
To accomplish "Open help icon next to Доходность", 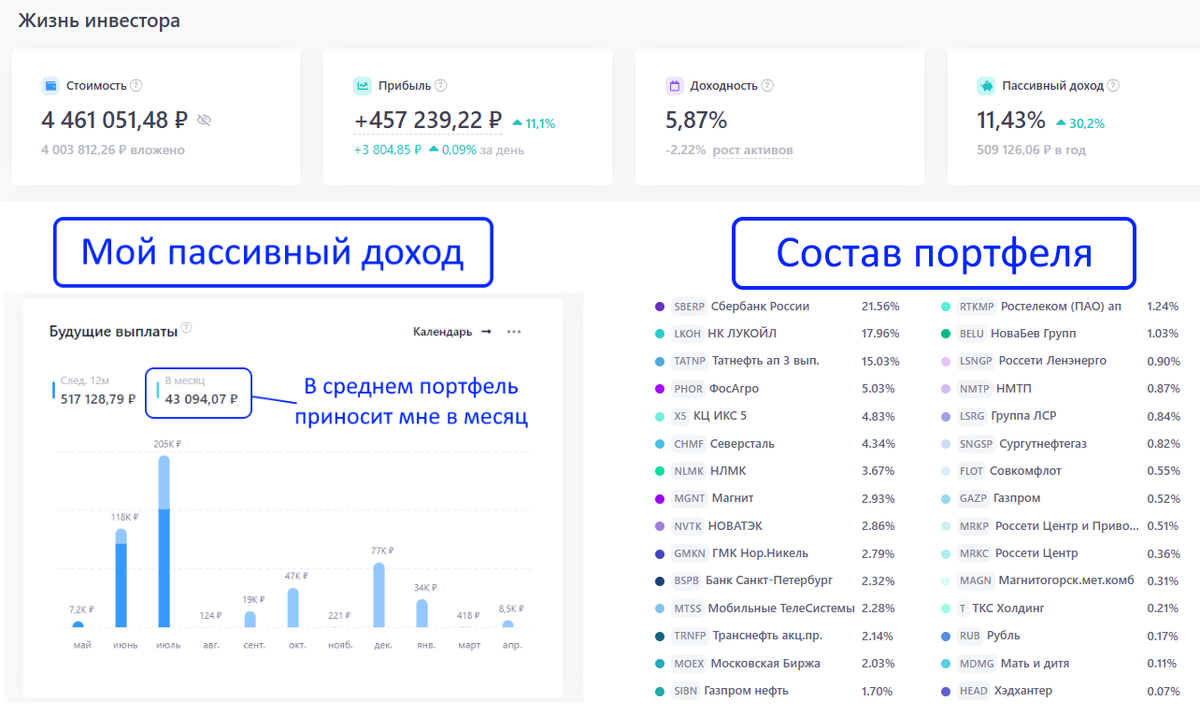I will [x=767, y=86].
